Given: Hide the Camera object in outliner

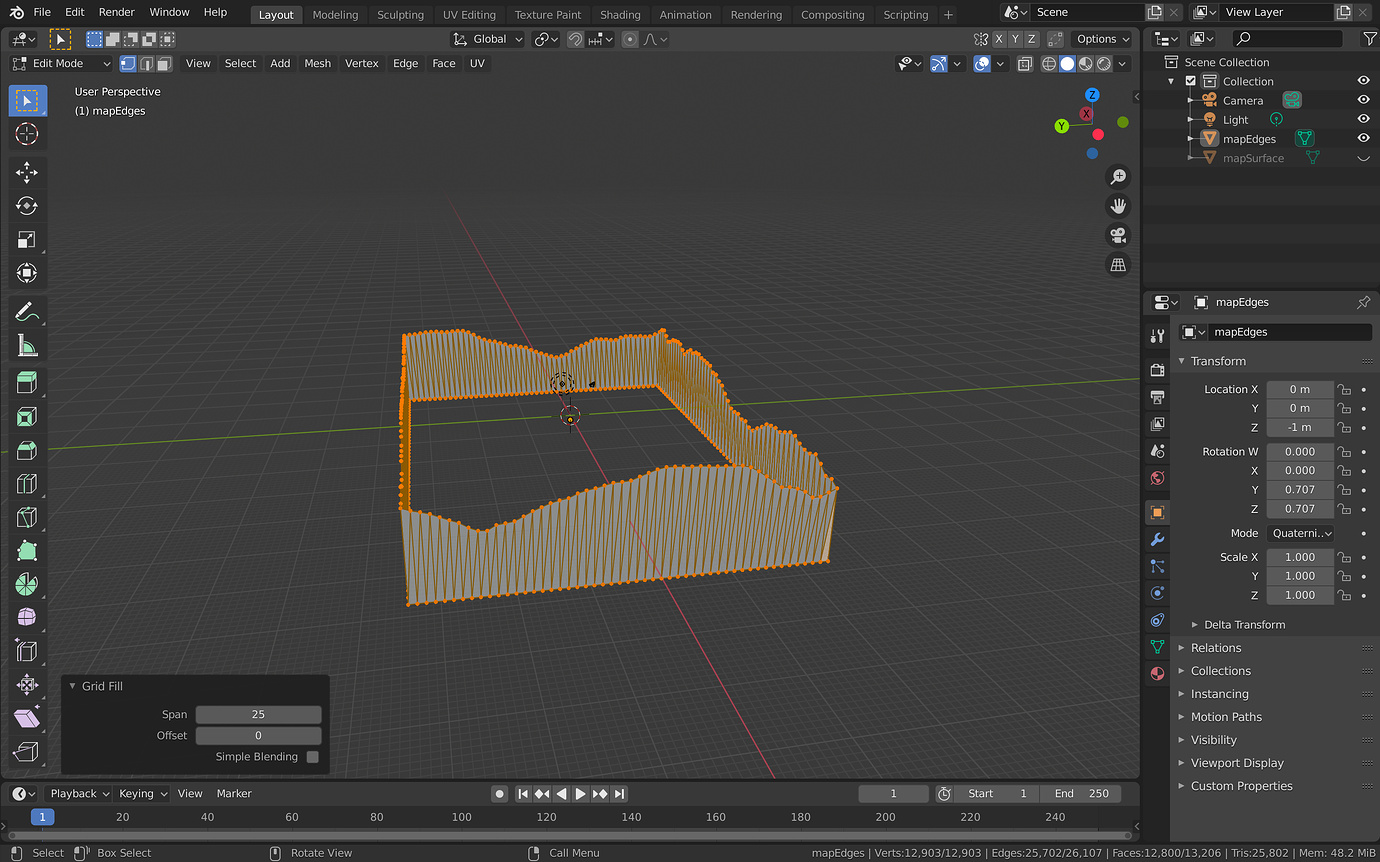Looking at the screenshot, I should click(1363, 100).
